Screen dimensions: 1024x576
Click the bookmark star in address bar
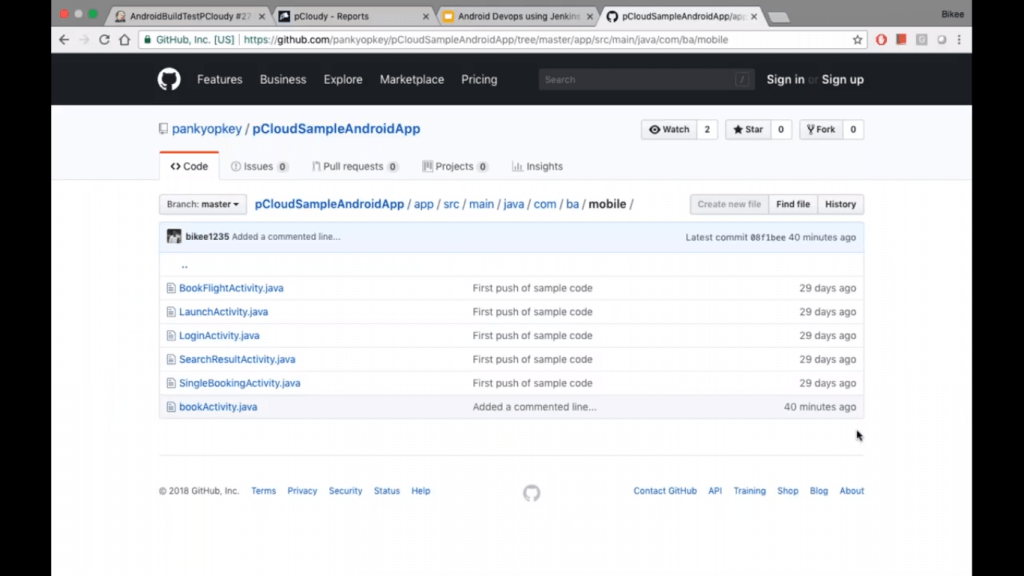(x=857, y=40)
